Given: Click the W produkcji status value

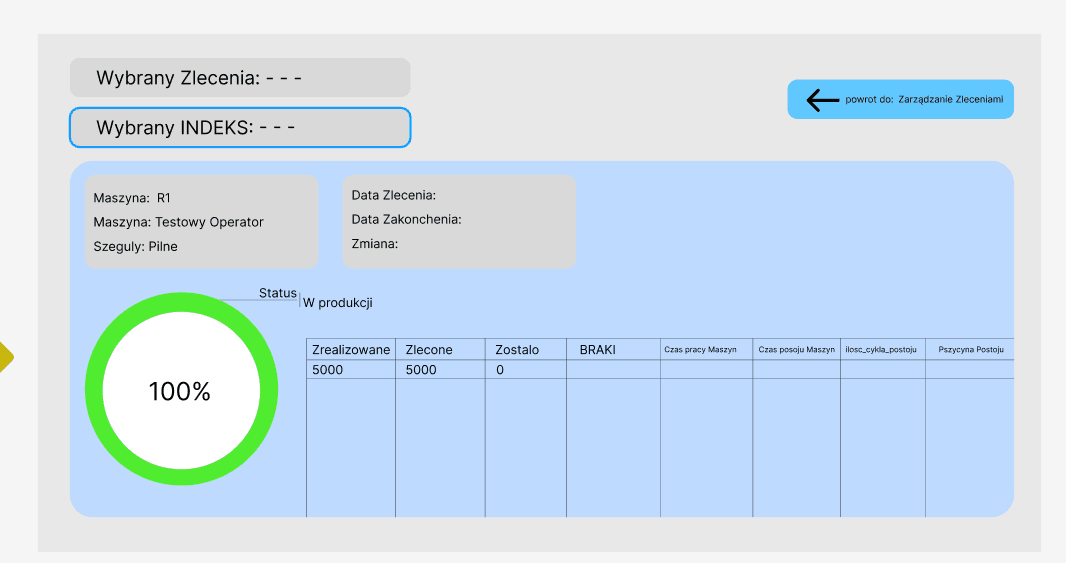Looking at the screenshot, I should (x=337, y=303).
